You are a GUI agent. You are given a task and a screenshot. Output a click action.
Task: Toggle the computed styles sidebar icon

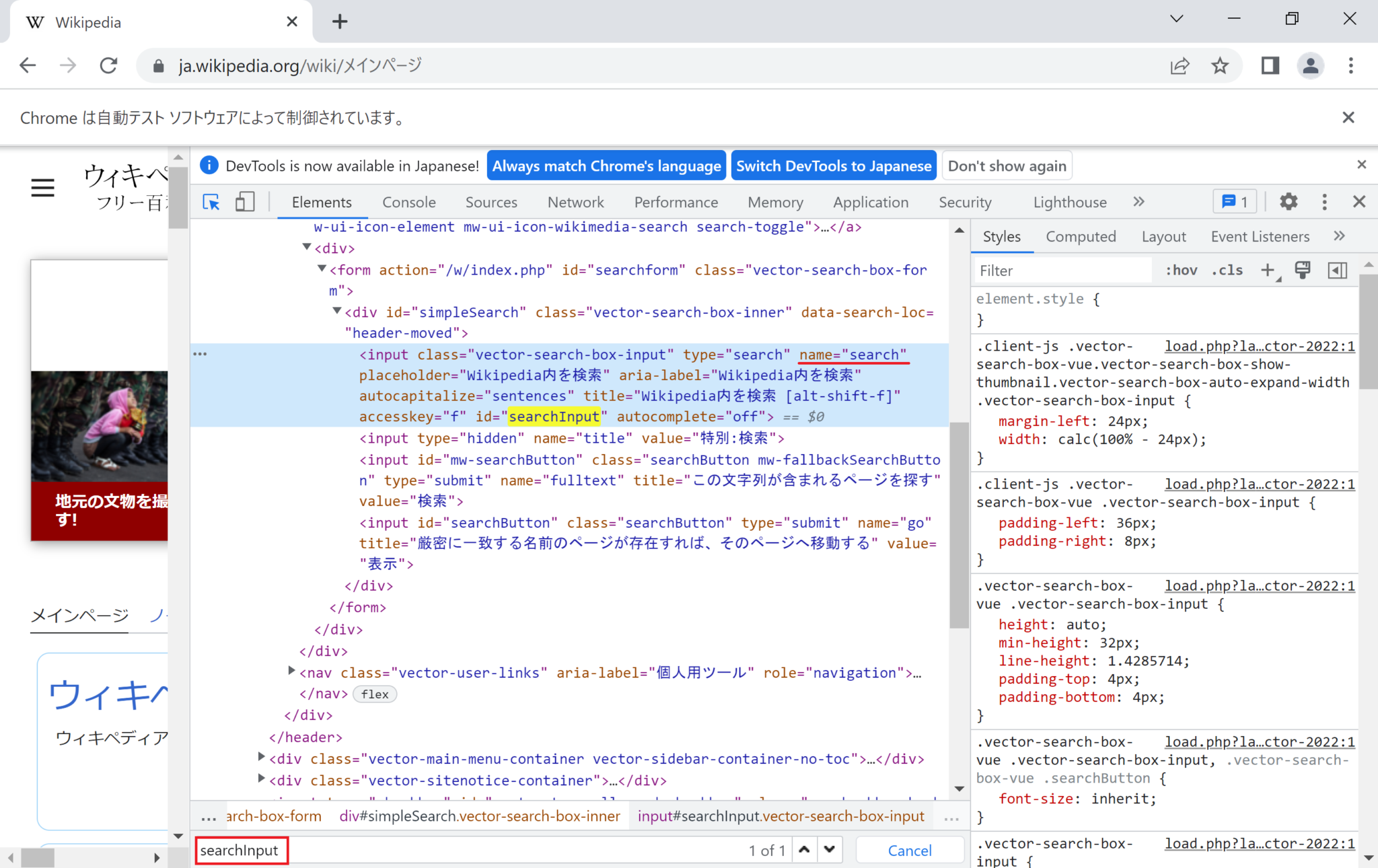point(1337,270)
